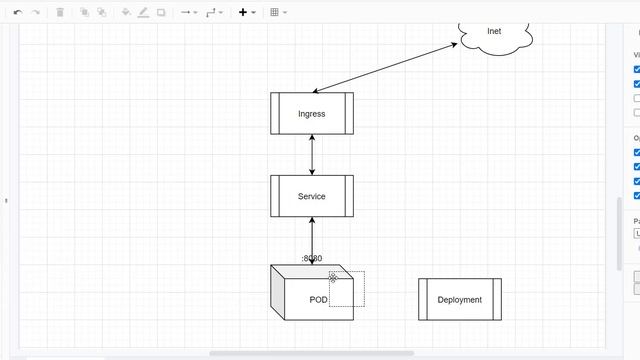Click the :8080 port label
Viewport: 640px width, 360px height.
tap(312, 258)
